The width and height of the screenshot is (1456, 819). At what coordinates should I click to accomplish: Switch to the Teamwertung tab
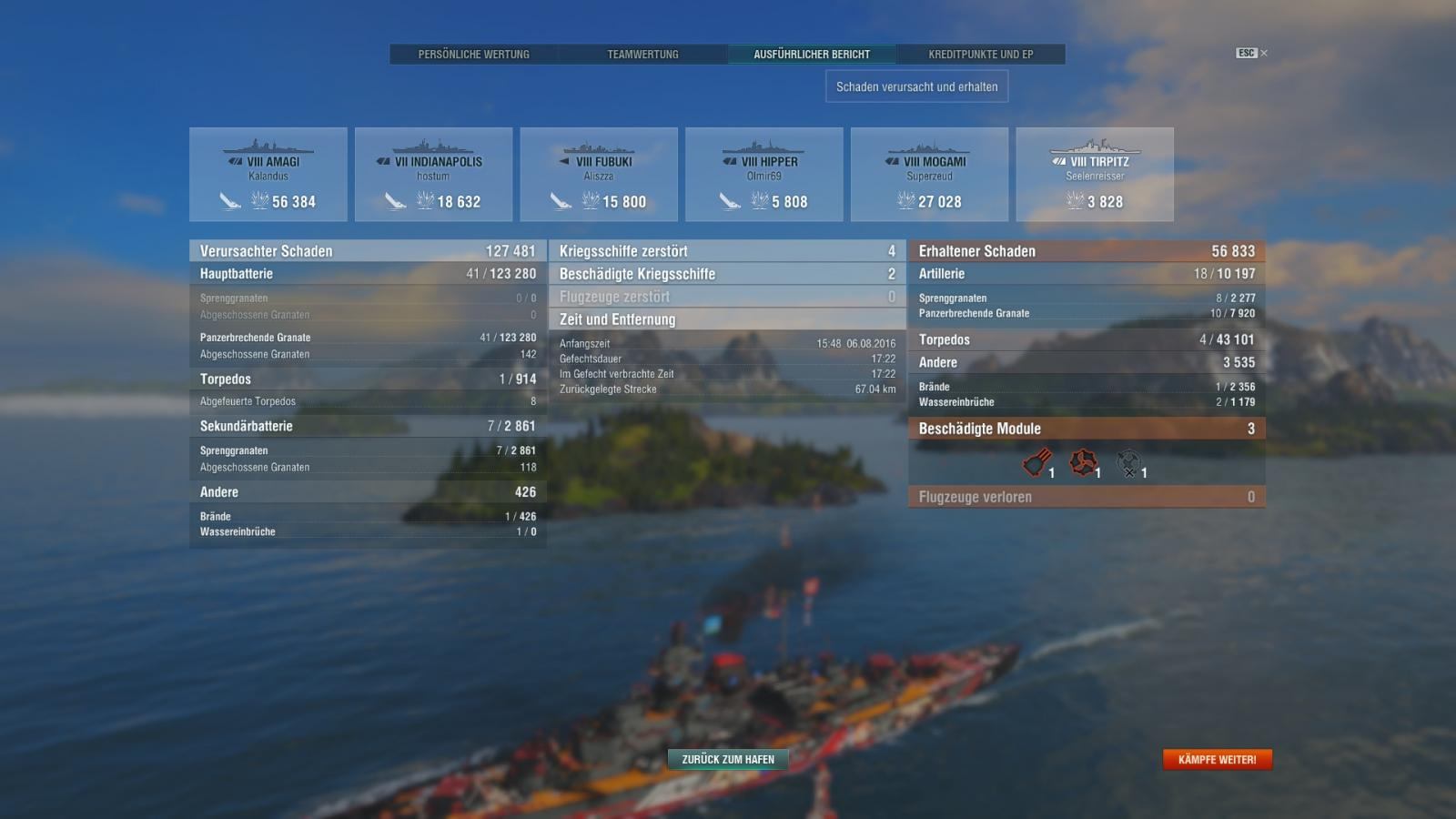(642, 55)
